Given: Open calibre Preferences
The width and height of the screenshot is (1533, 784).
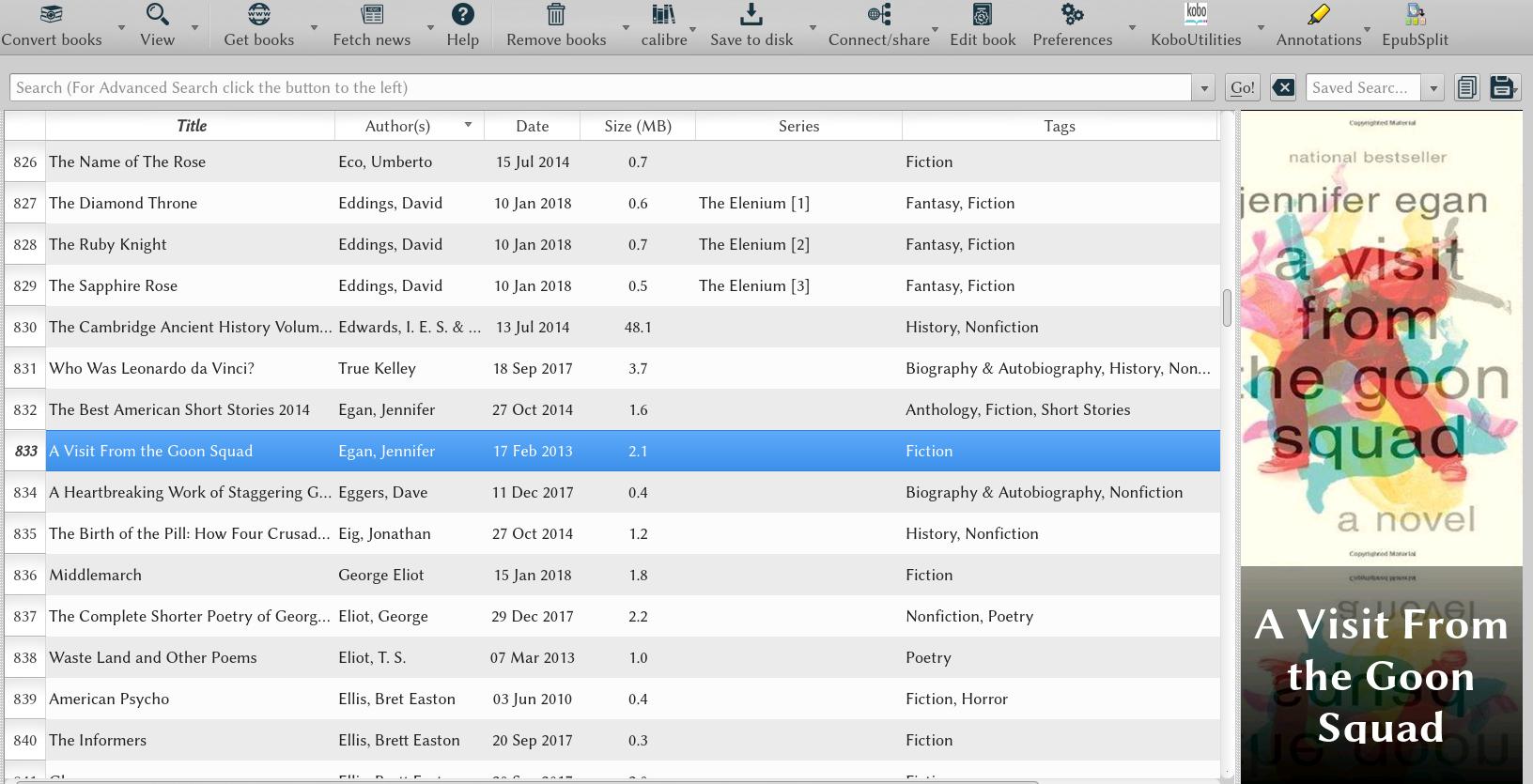Looking at the screenshot, I should point(1072,25).
